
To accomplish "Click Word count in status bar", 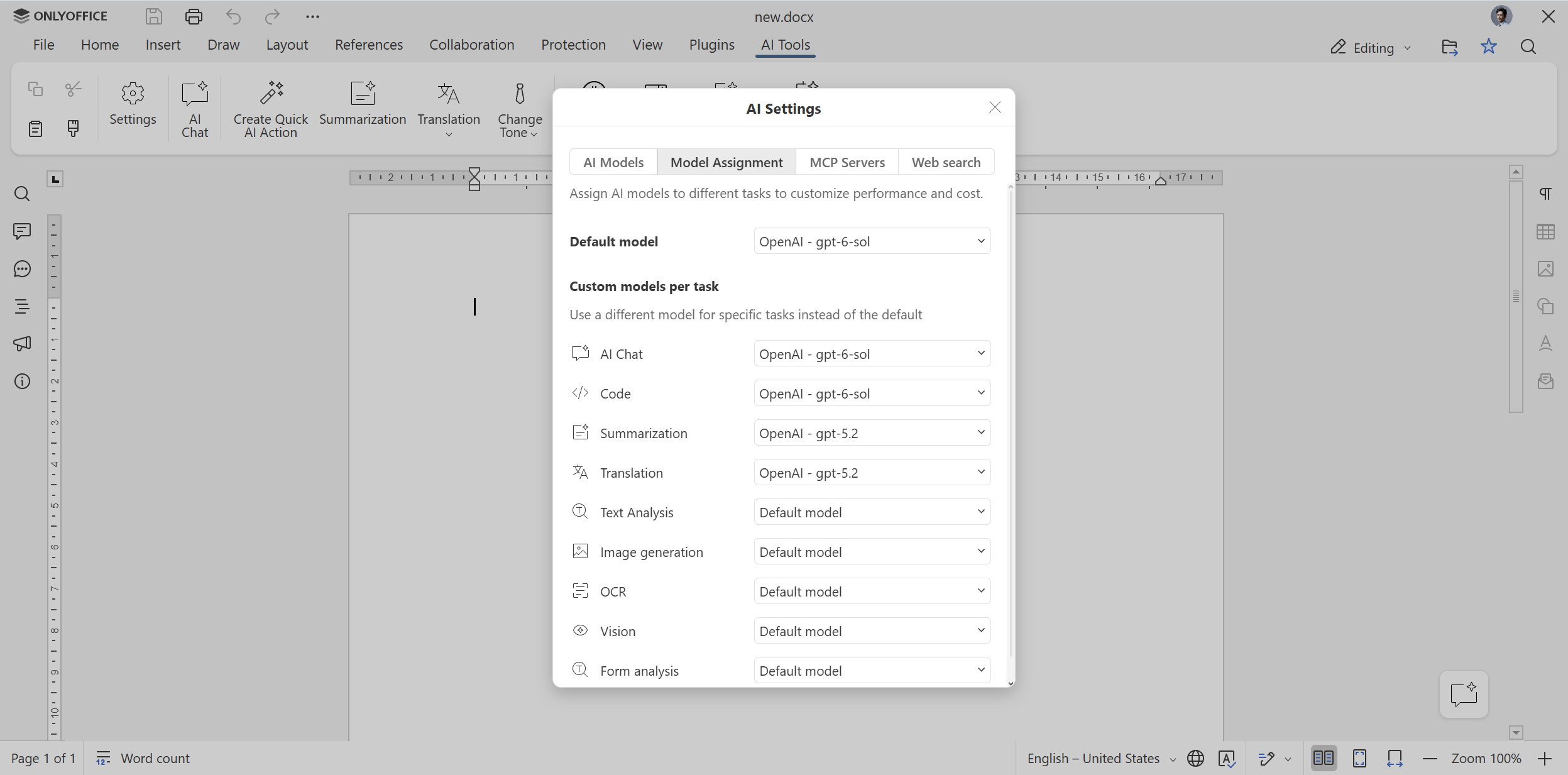I will pos(143,759).
